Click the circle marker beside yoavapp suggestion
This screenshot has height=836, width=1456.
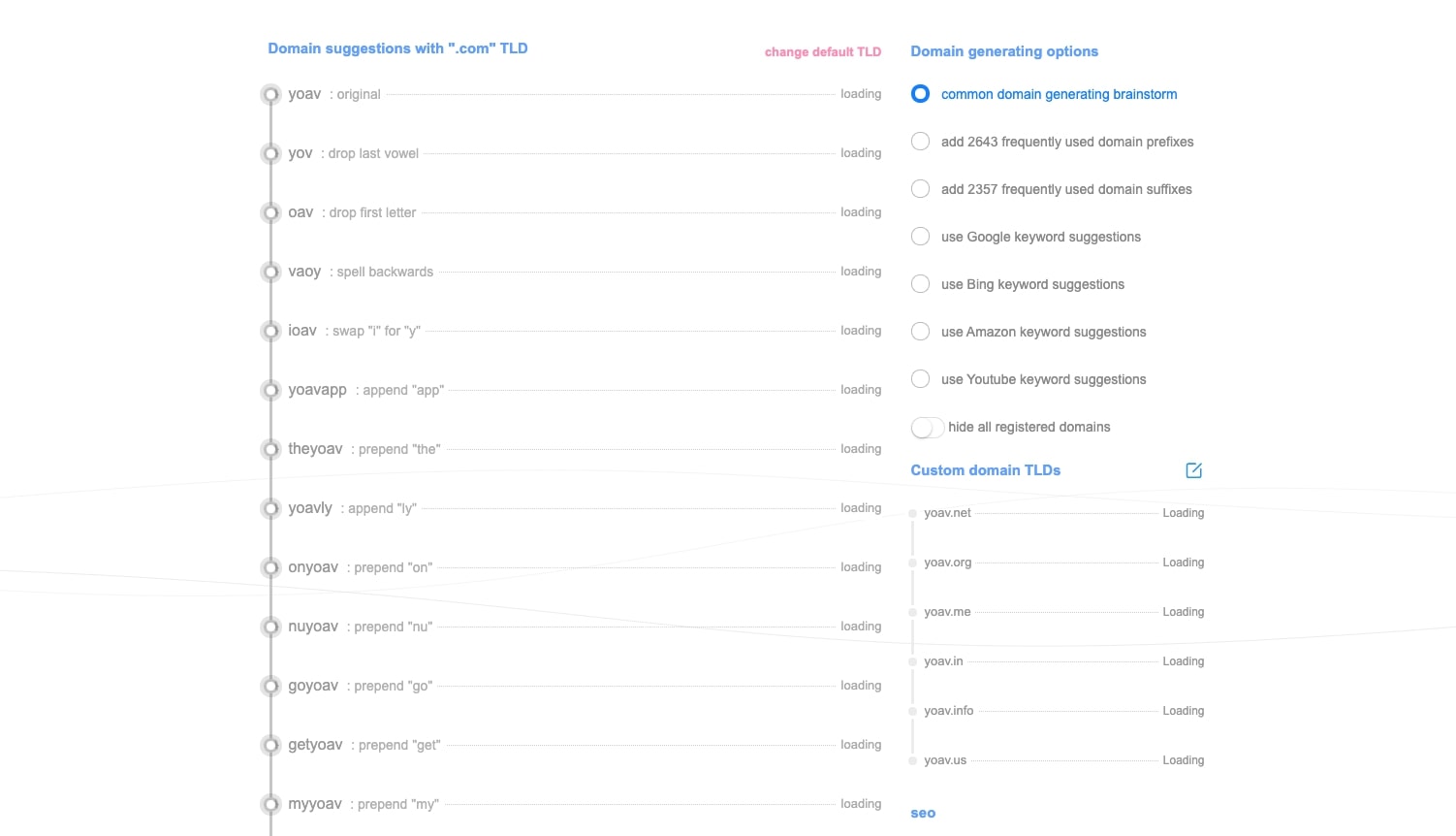(271, 391)
